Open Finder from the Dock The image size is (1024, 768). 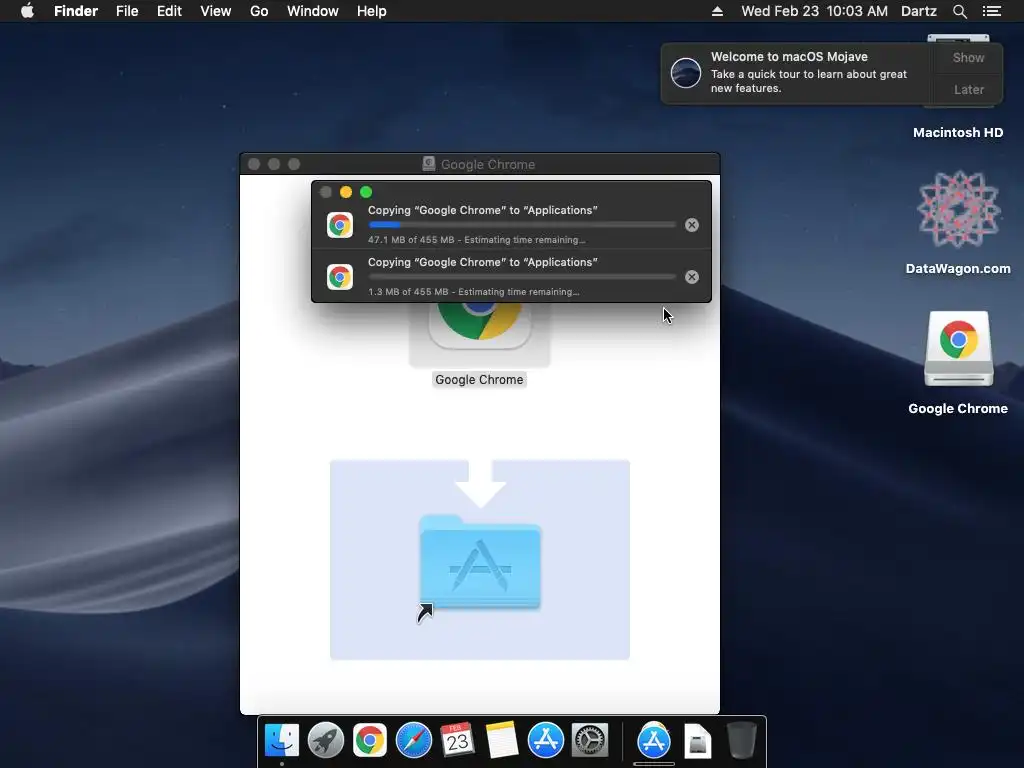click(281, 741)
